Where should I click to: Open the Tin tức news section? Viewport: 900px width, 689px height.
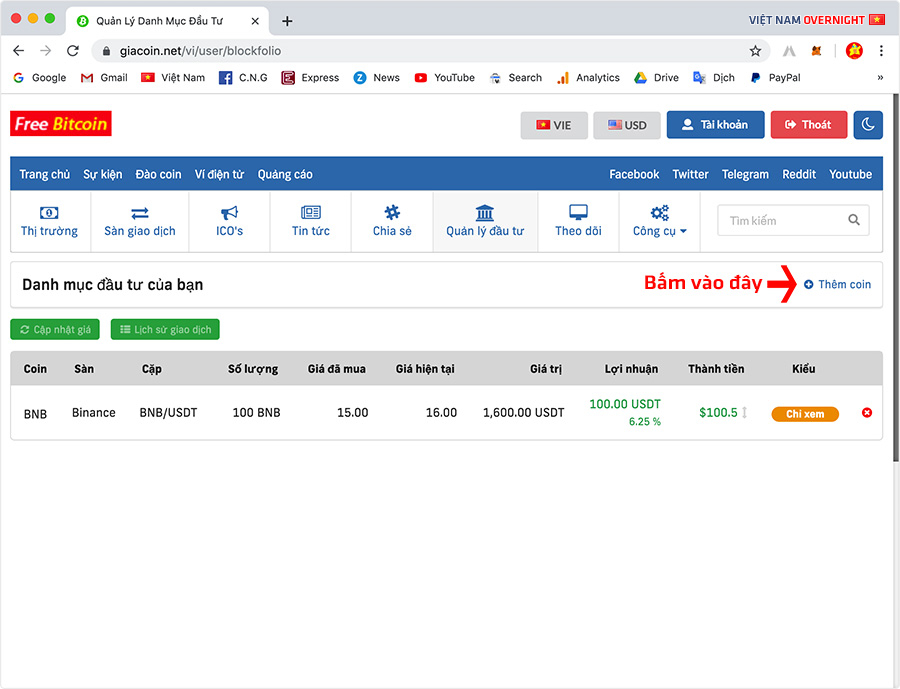311,221
